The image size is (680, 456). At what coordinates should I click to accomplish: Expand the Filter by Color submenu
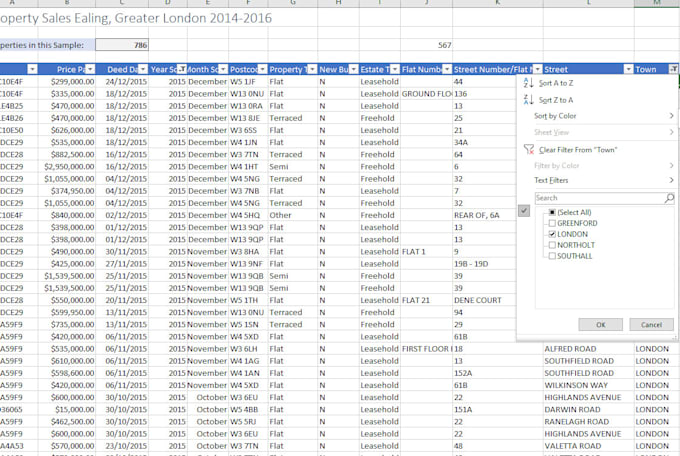(x=598, y=165)
